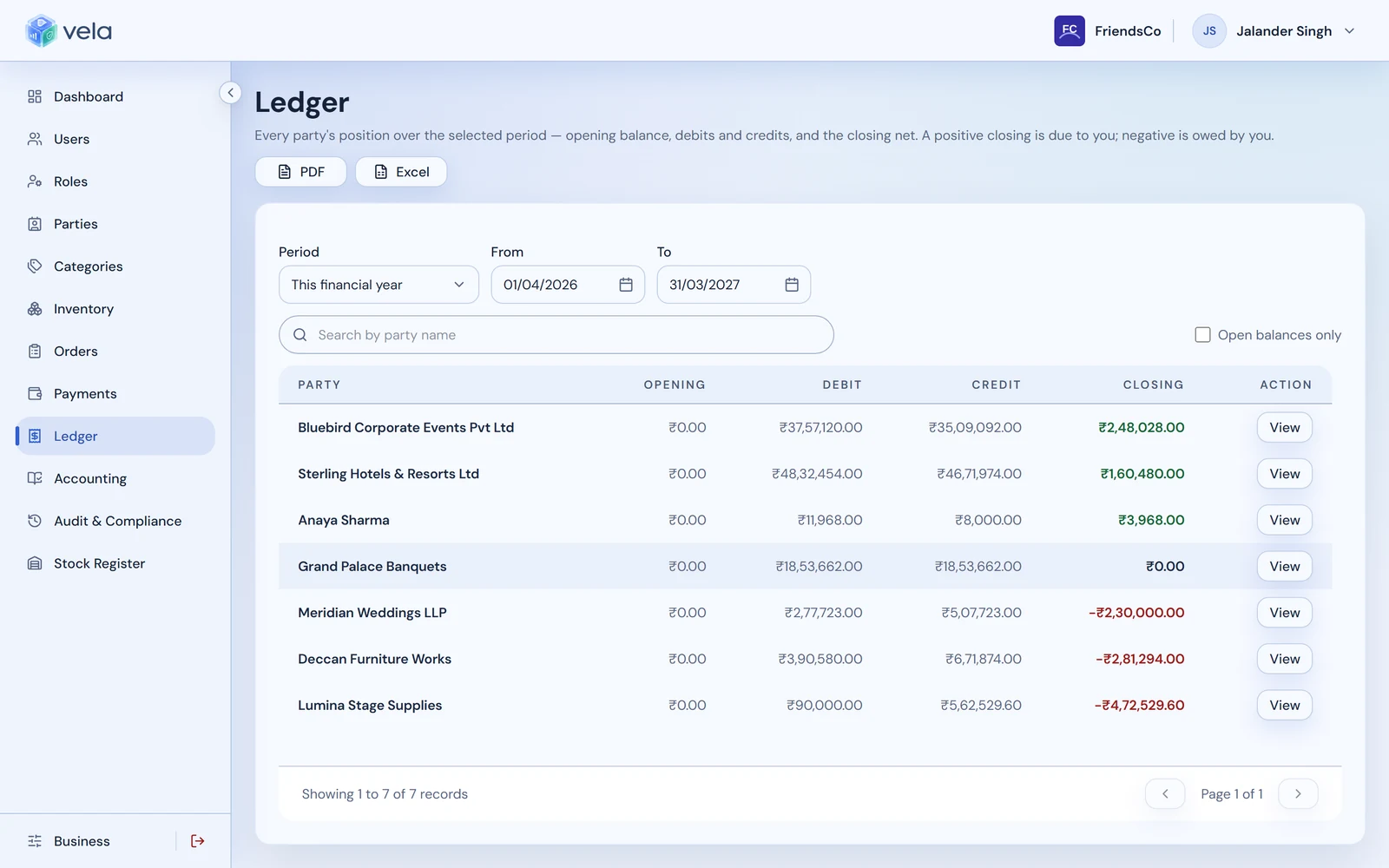Image resolution: width=1389 pixels, height=868 pixels.
Task: Click the logout icon in sidebar footer
Action: coord(198,841)
